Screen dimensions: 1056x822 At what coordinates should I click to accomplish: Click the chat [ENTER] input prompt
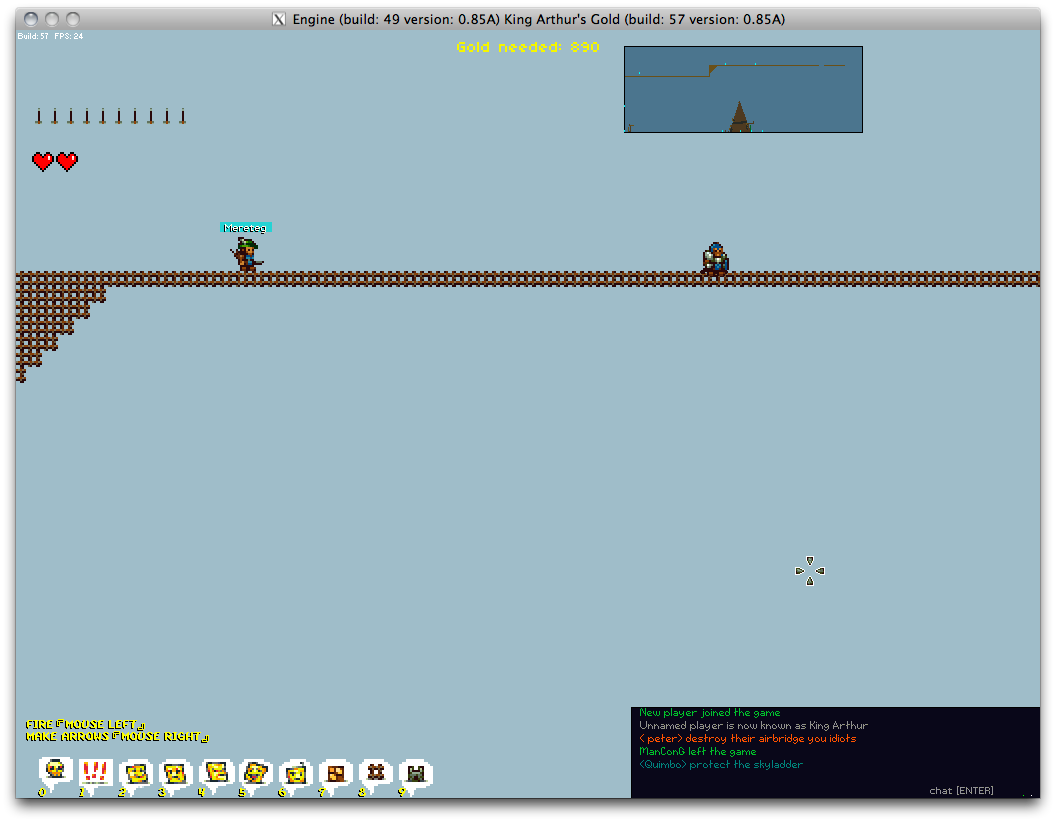(961, 791)
